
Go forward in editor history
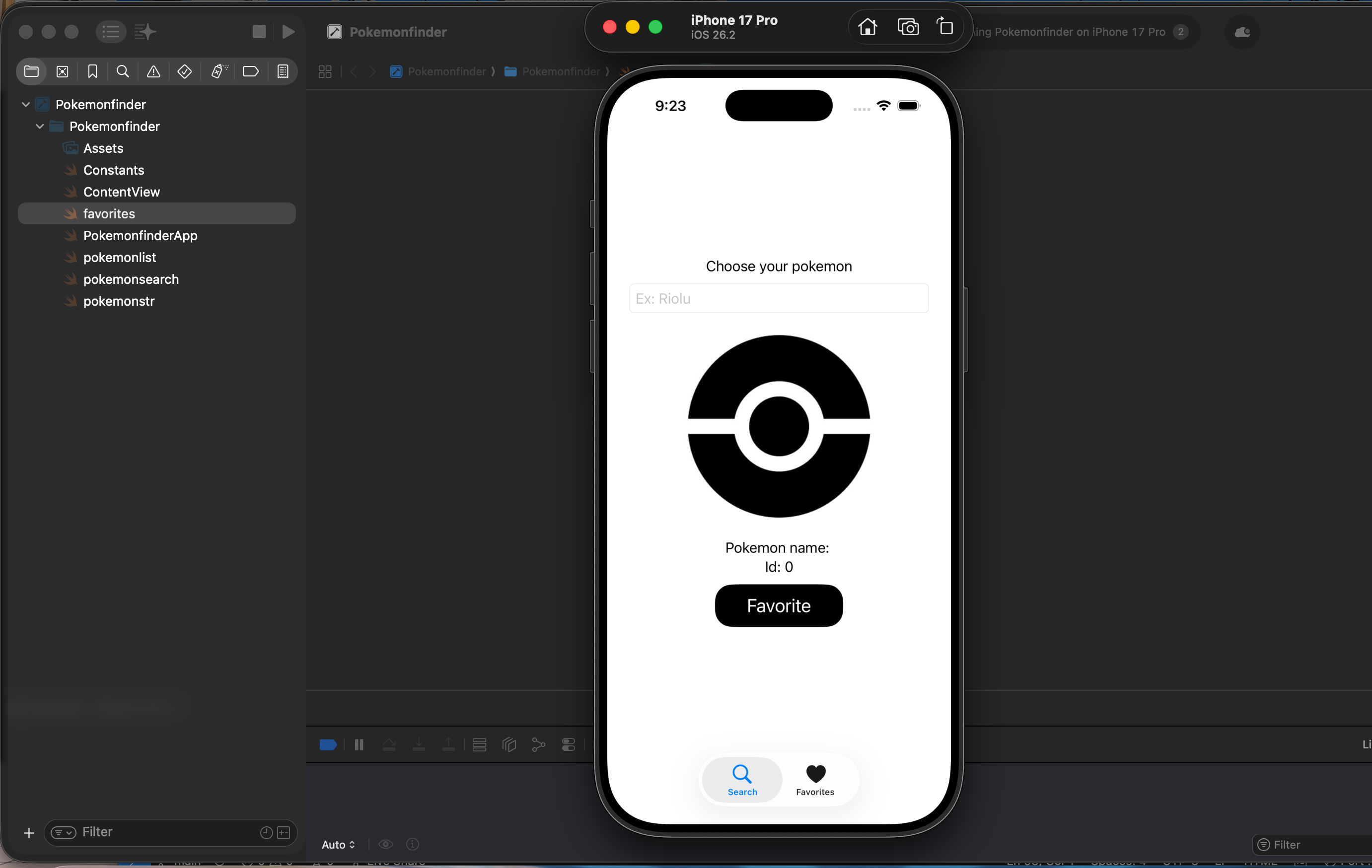(372, 71)
